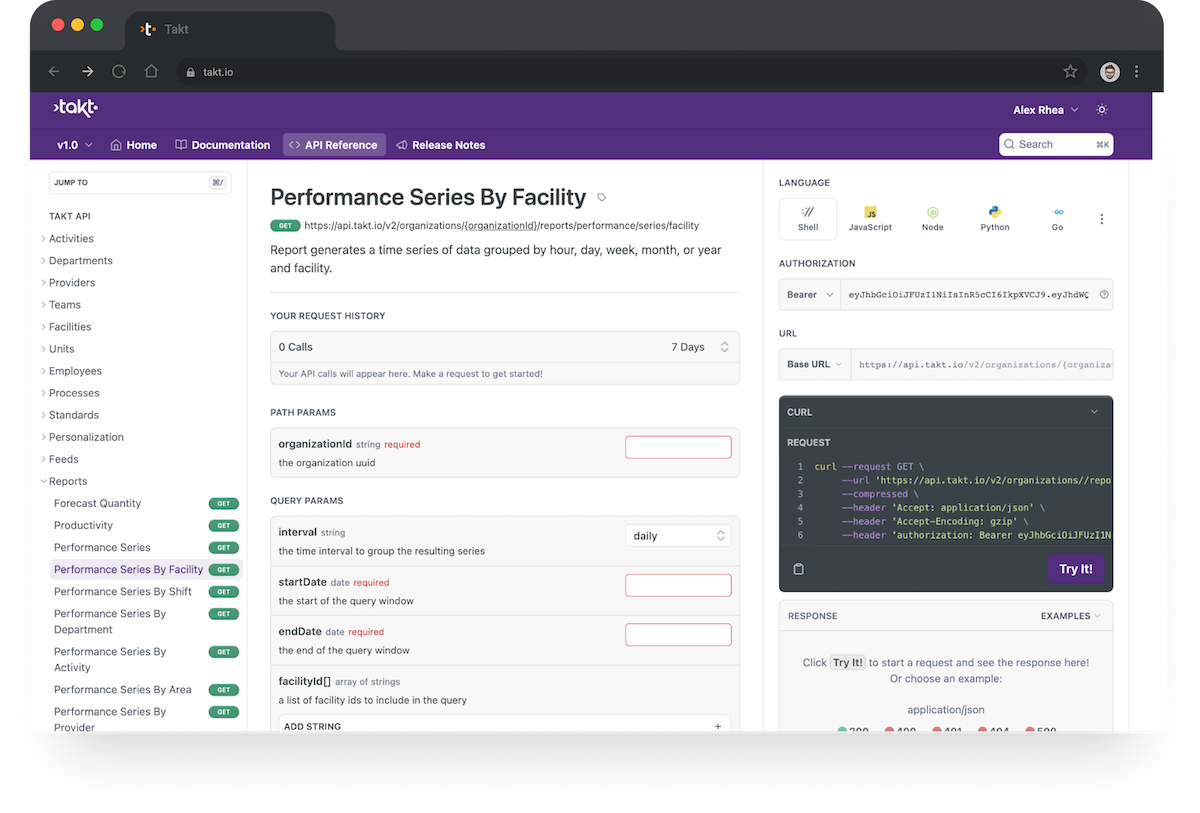Open browser three-dot menu

pos(1137,72)
